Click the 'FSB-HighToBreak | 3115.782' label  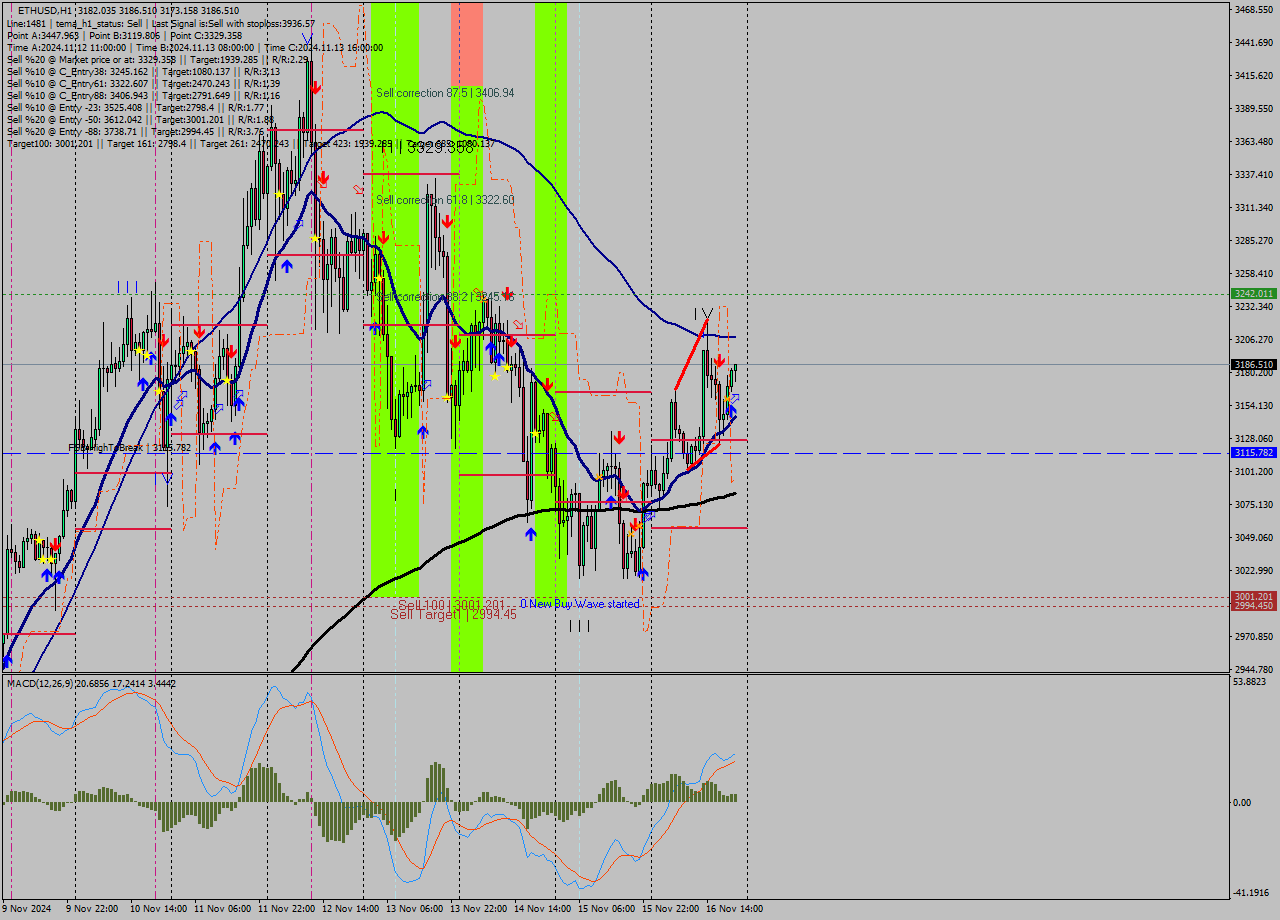tap(129, 448)
